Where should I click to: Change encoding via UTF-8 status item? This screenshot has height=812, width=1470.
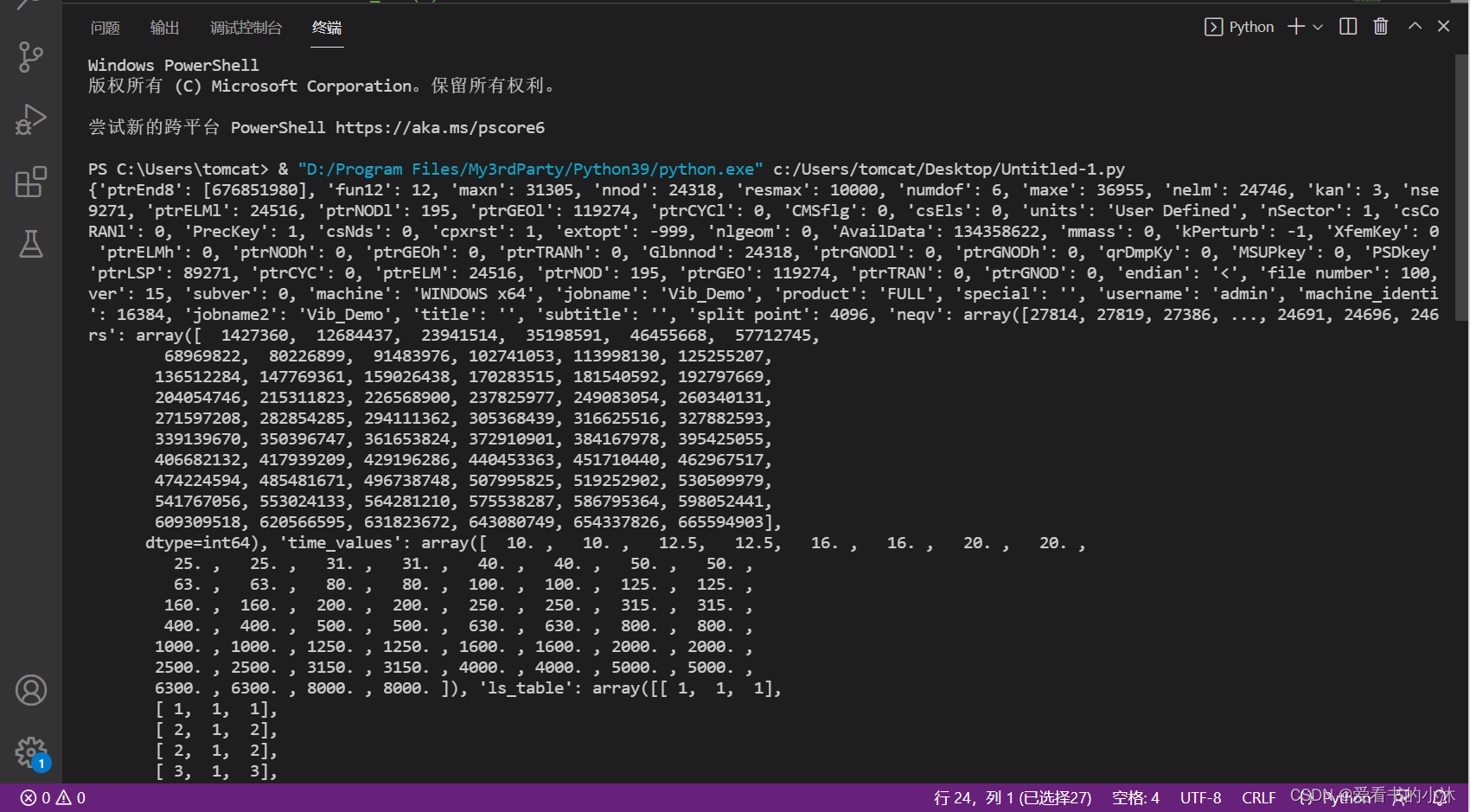tap(1201, 798)
